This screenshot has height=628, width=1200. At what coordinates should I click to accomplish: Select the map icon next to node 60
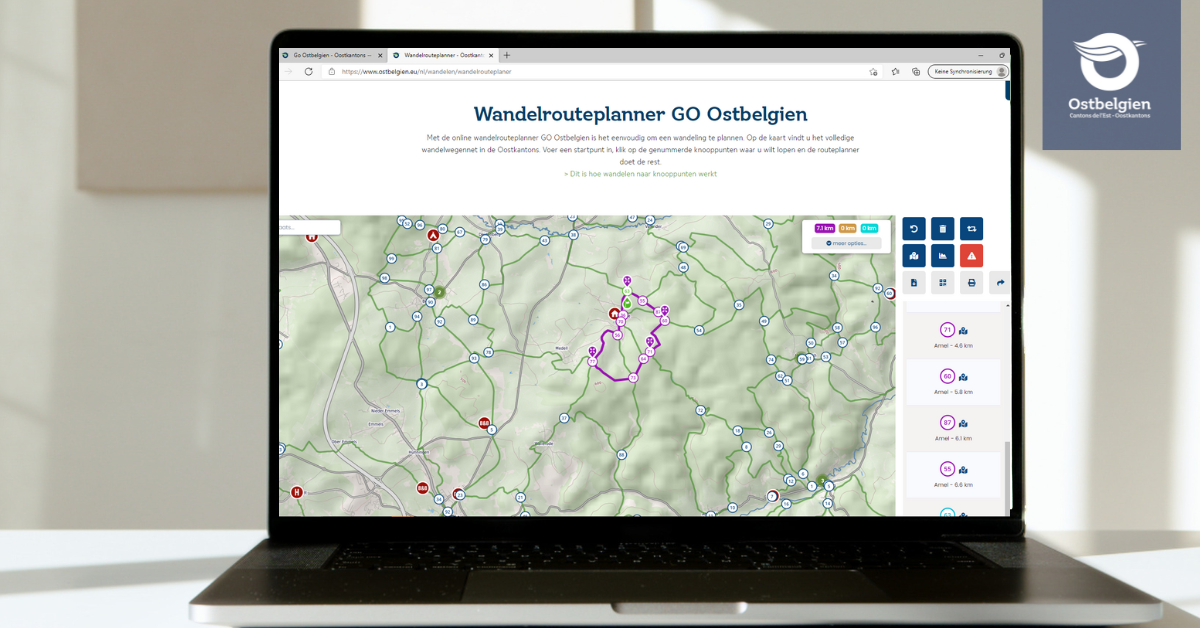963,377
